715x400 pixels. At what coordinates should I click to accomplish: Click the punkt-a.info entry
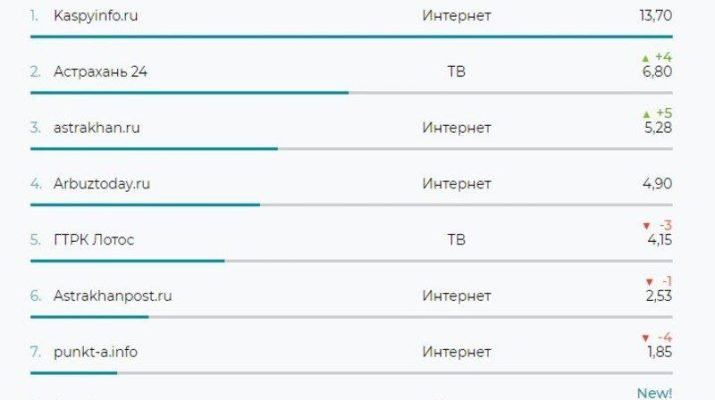click(x=95, y=352)
